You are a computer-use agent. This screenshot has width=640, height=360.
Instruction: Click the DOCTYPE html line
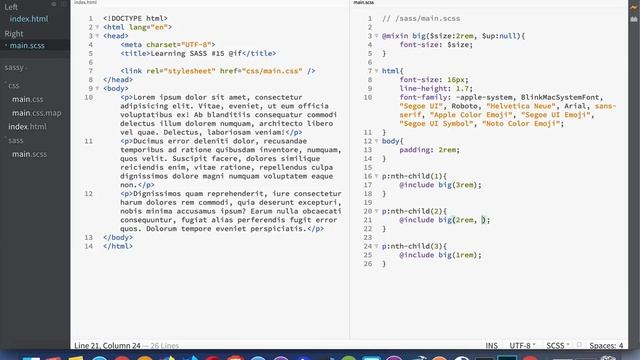pos(135,18)
